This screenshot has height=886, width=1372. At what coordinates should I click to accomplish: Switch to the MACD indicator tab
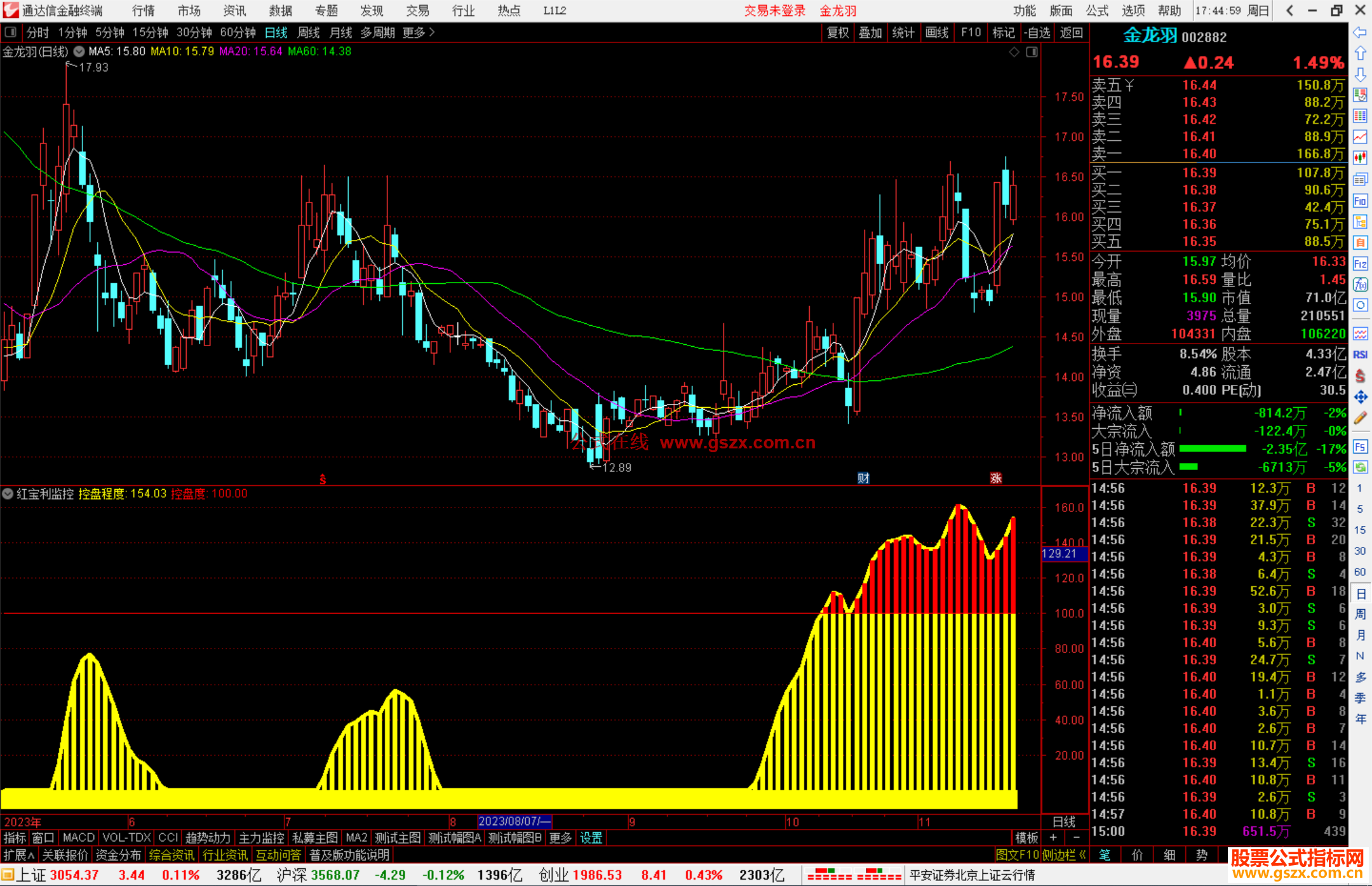pos(78,838)
